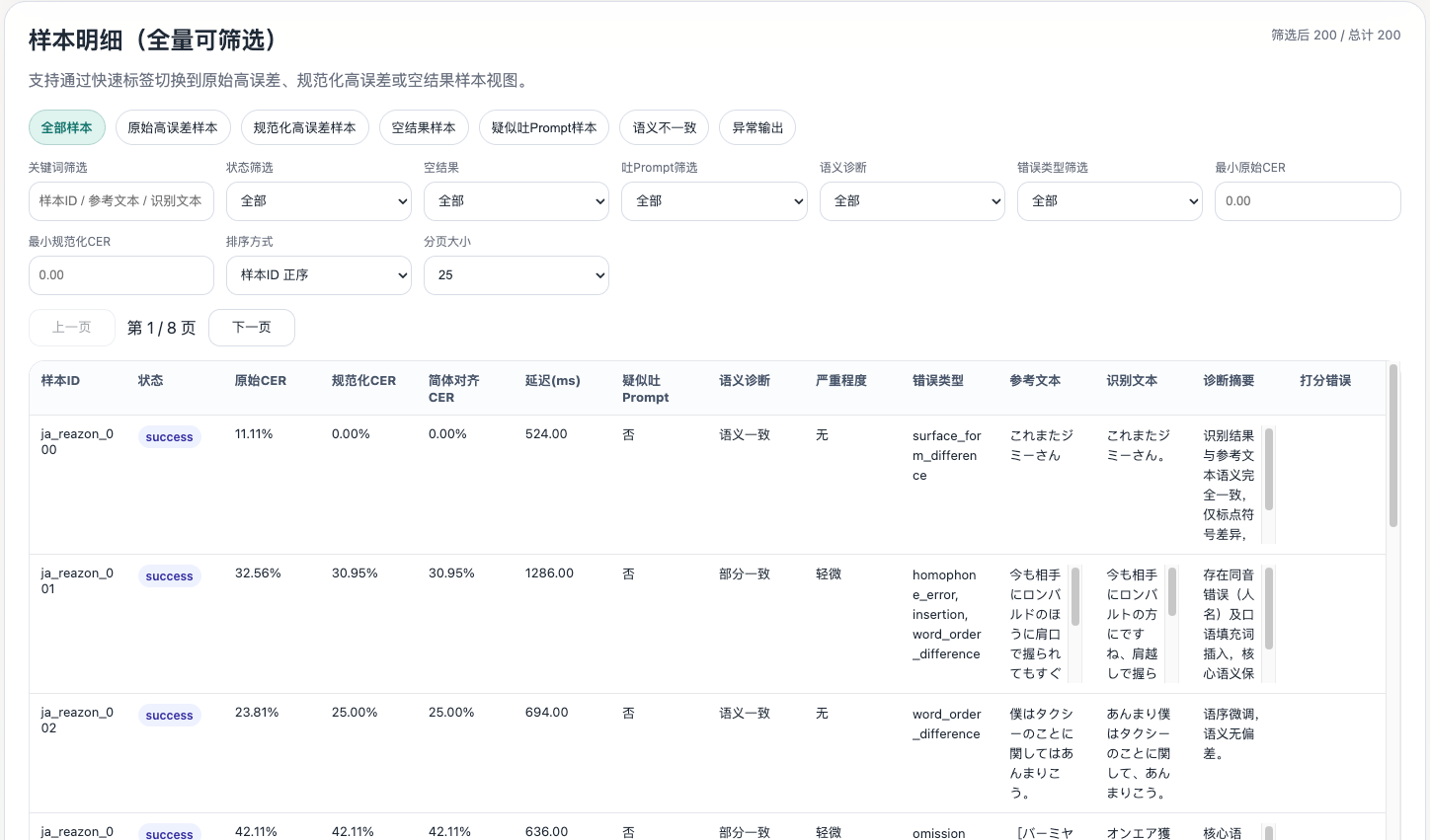
Task: Click the 最小原始CER input field
Action: click(1308, 201)
